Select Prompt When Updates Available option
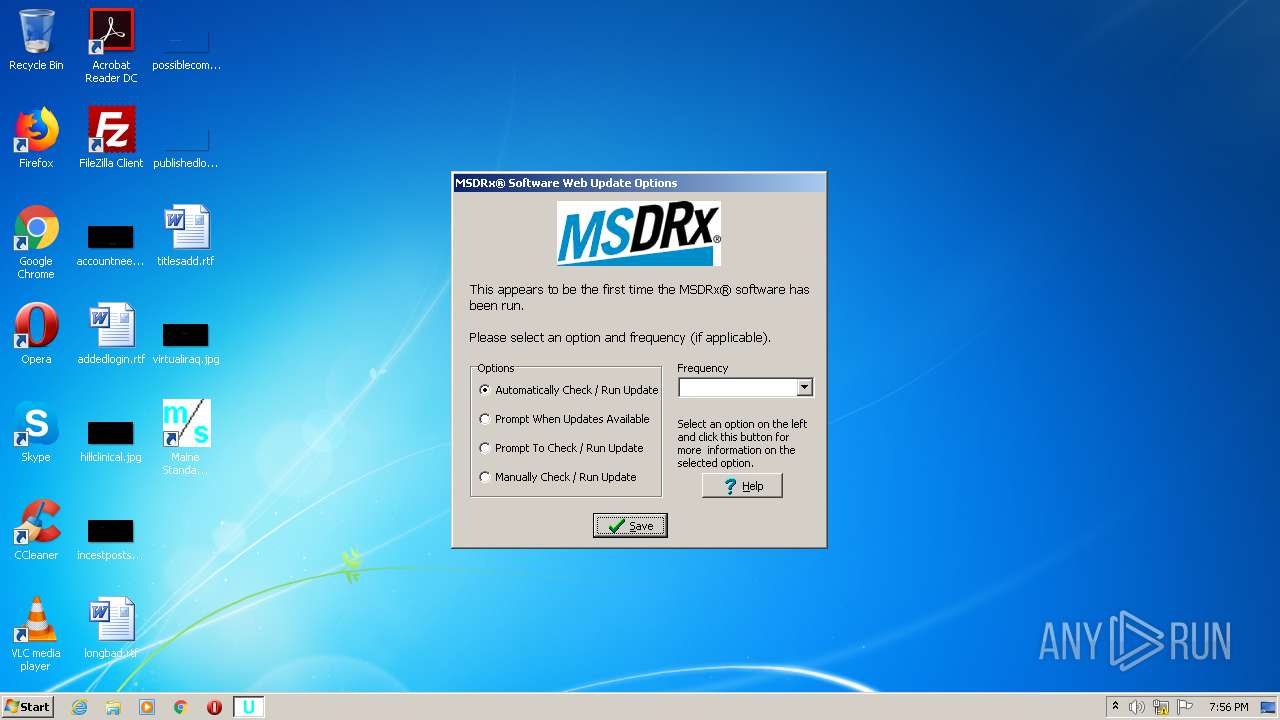The width and height of the screenshot is (1280, 720). tap(565, 419)
